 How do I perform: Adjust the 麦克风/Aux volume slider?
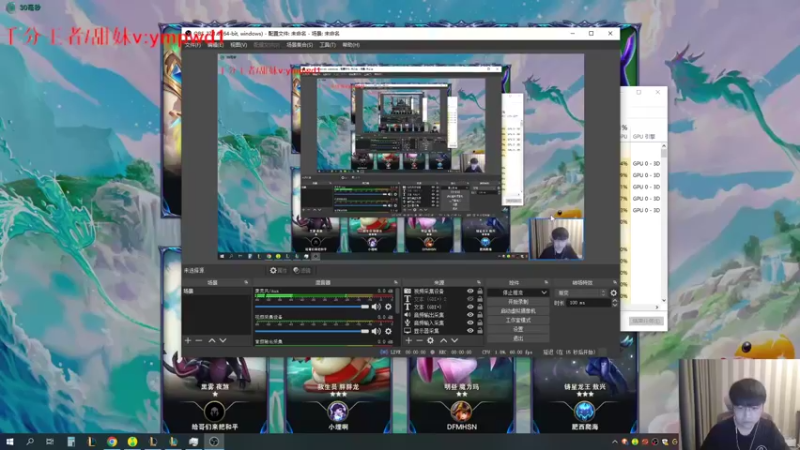(x=312, y=307)
